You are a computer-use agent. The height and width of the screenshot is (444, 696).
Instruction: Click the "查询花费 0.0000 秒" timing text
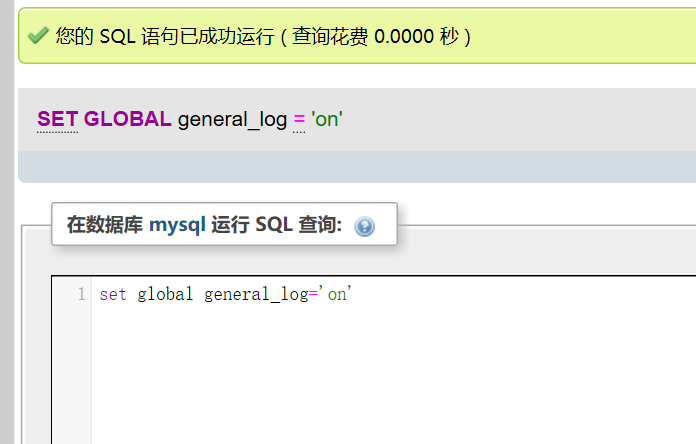pos(375,36)
